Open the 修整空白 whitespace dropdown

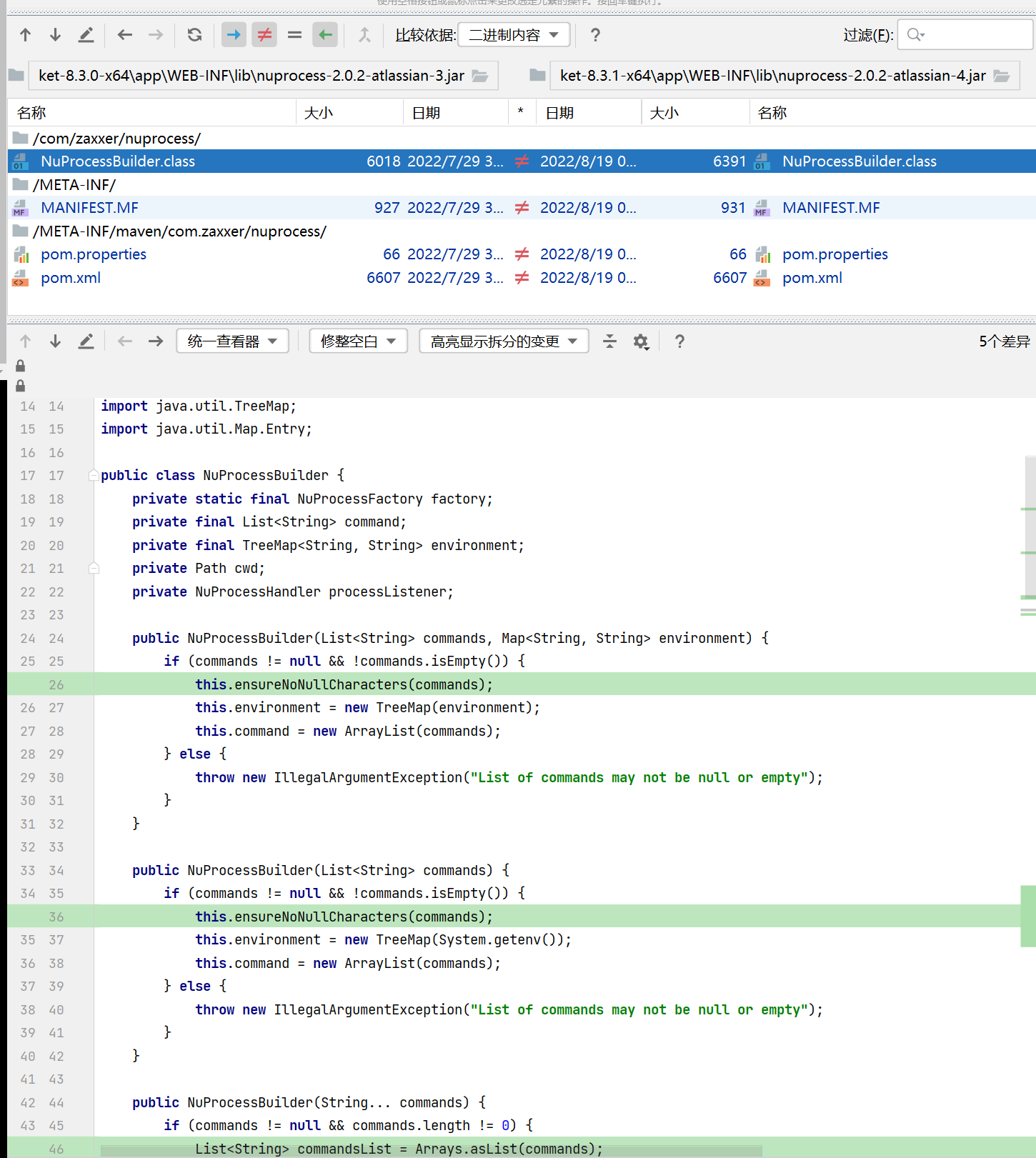coord(358,341)
